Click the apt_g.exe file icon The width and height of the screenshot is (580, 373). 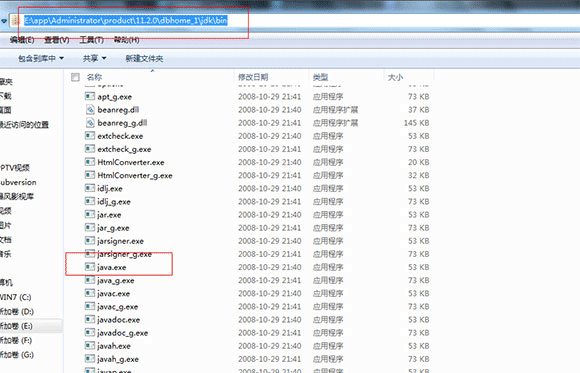pyautogui.click(x=90, y=97)
